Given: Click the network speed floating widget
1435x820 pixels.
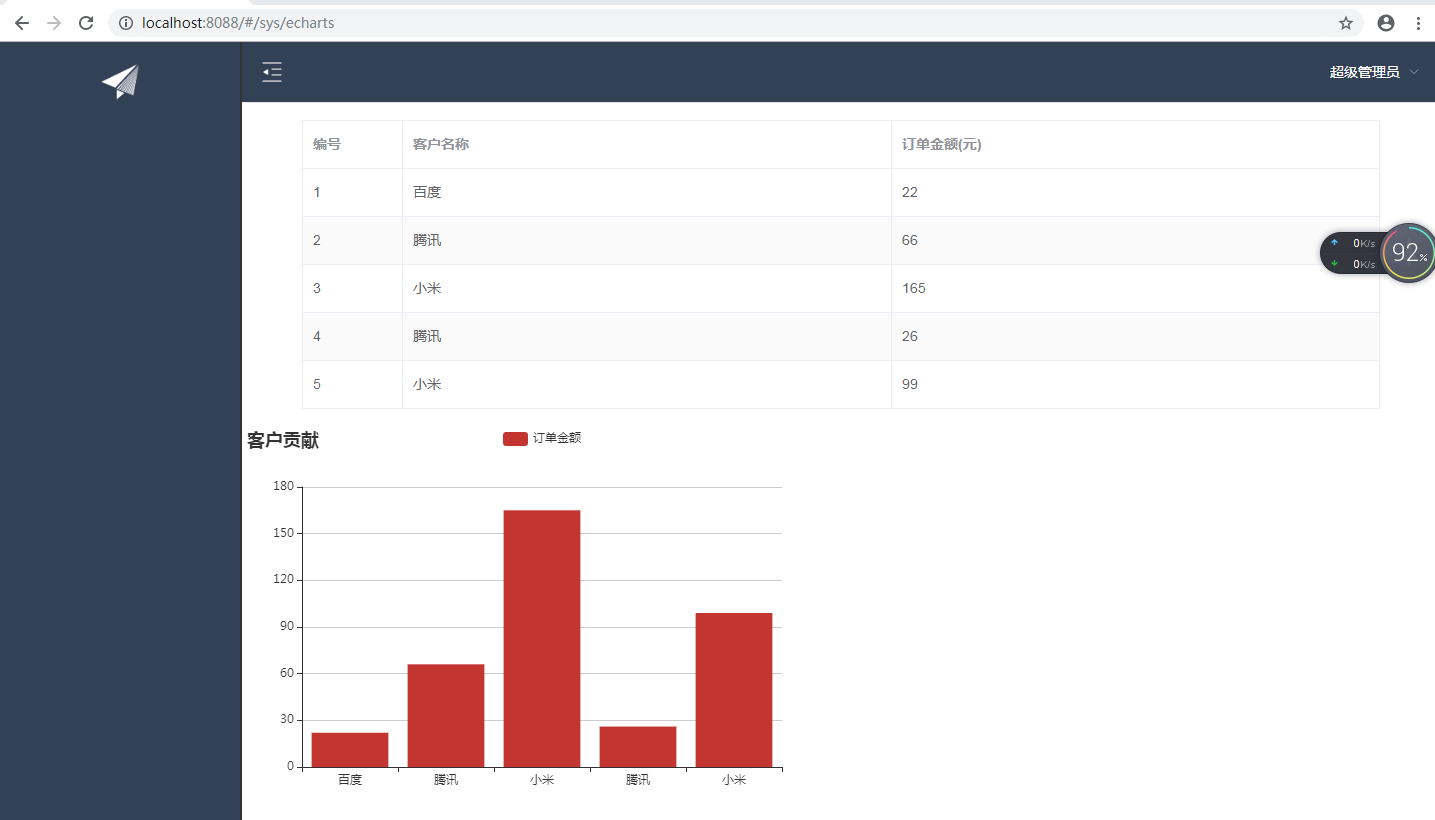Looking at the screenshot, I should click(1353, 253).
